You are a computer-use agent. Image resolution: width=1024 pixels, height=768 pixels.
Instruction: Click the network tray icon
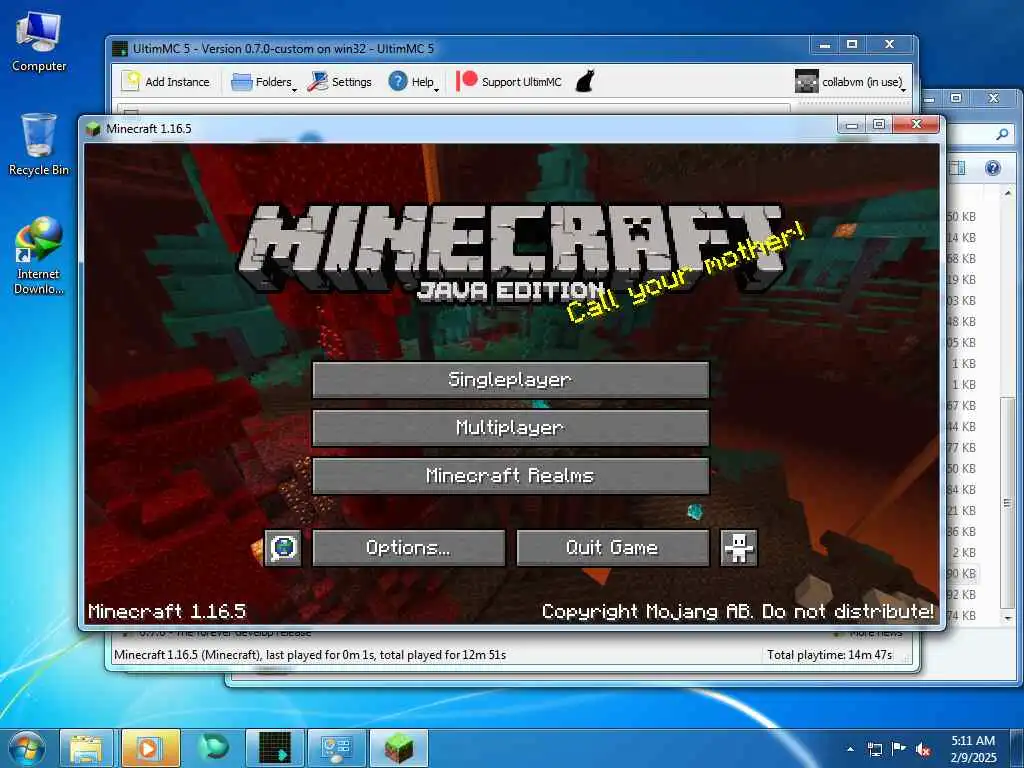[x=874, y=749]
